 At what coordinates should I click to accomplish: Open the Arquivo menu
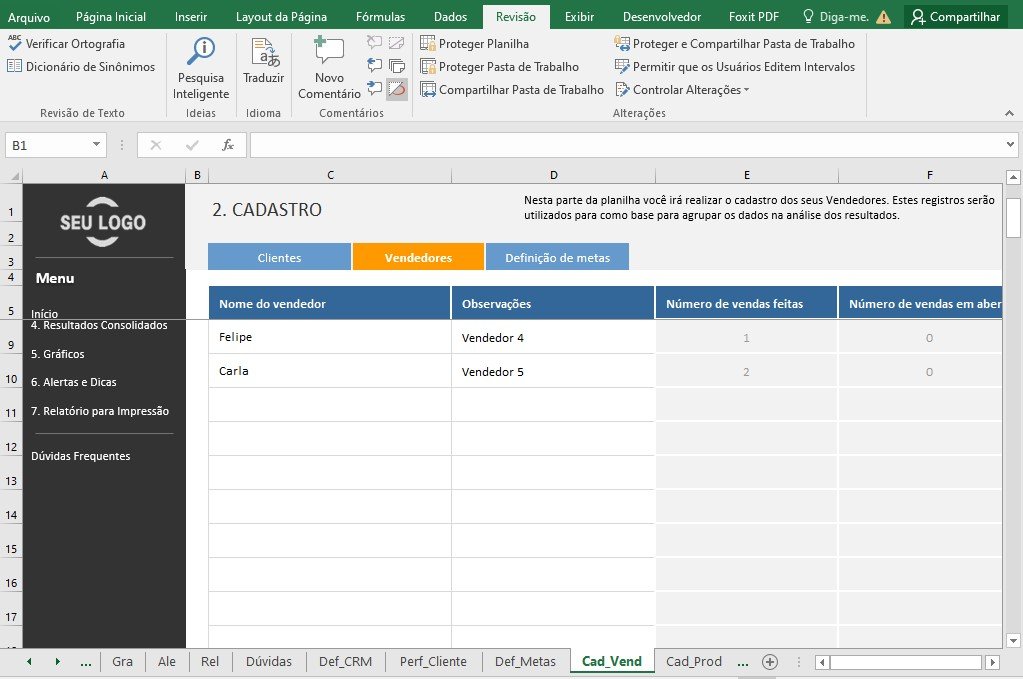29,17
